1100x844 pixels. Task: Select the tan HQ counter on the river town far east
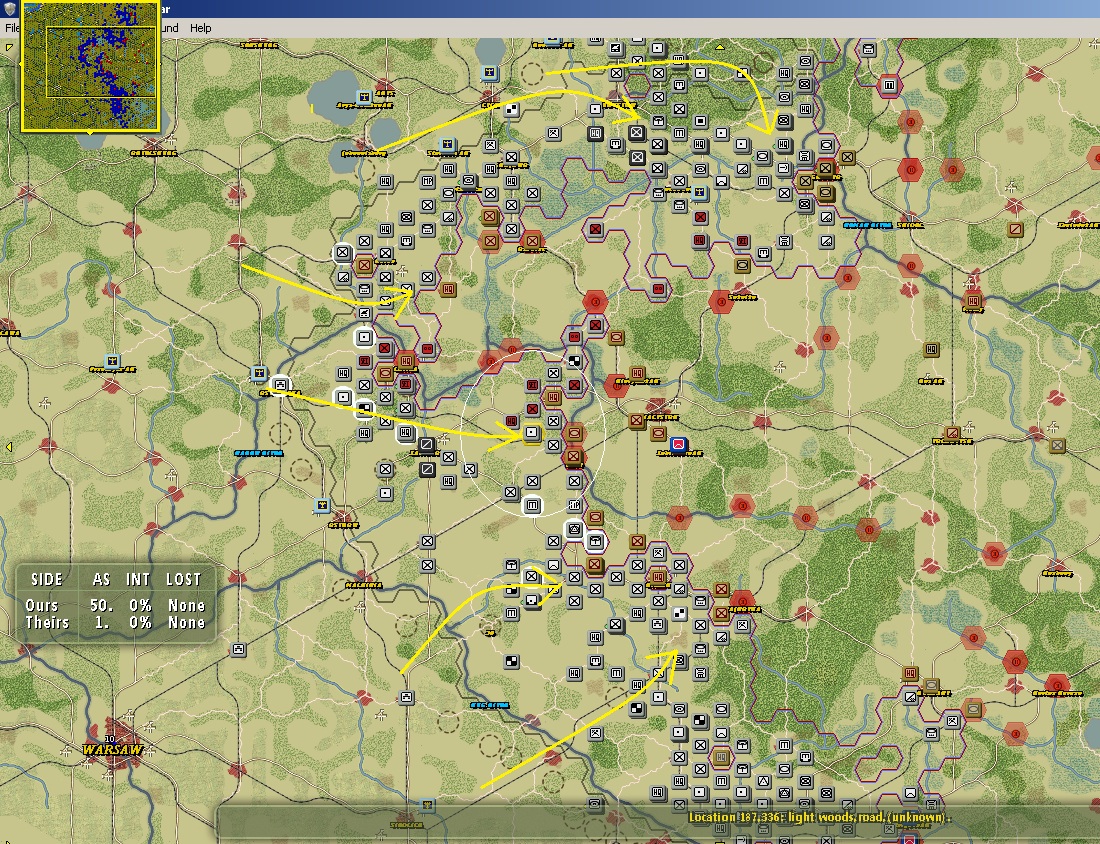pyautogui.click(x=973, y=301)
